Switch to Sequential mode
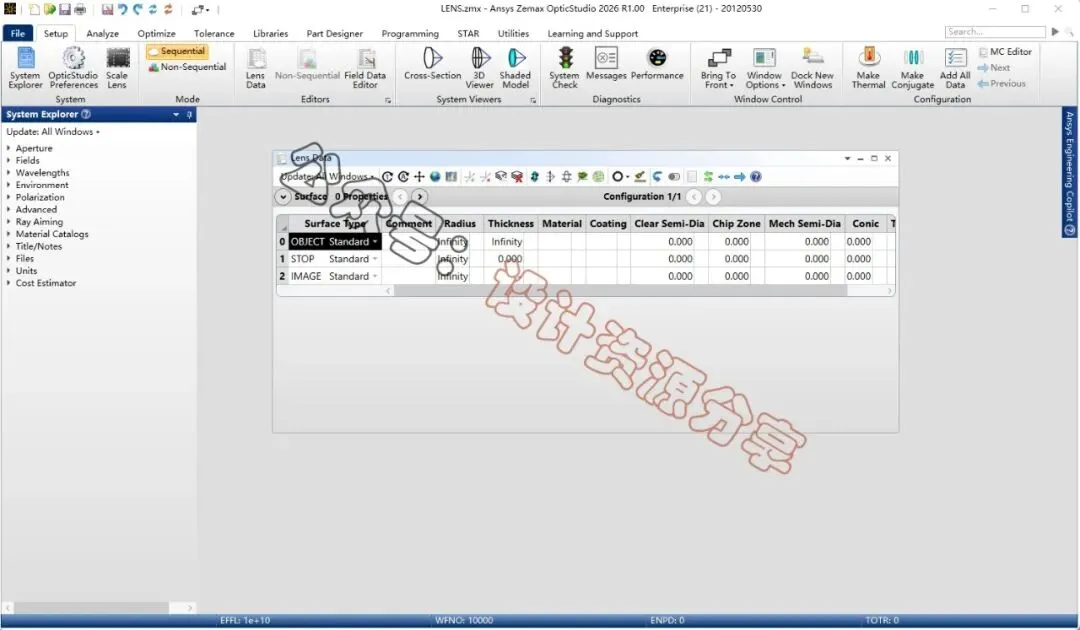The height and width of the screenshot is (630, 1080). (176, 52)
